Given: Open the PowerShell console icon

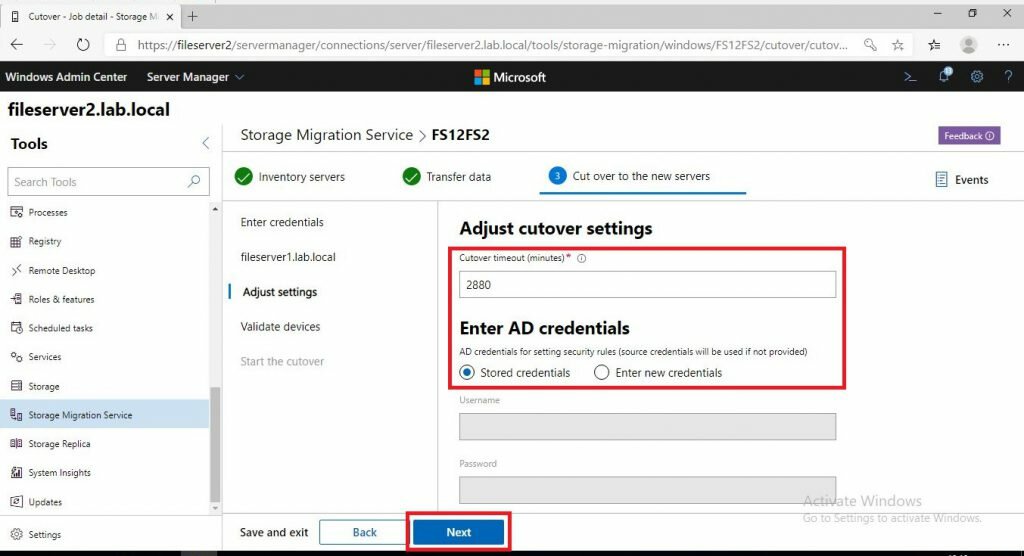Looking at the screenshot, I should [x=910, y=76].
